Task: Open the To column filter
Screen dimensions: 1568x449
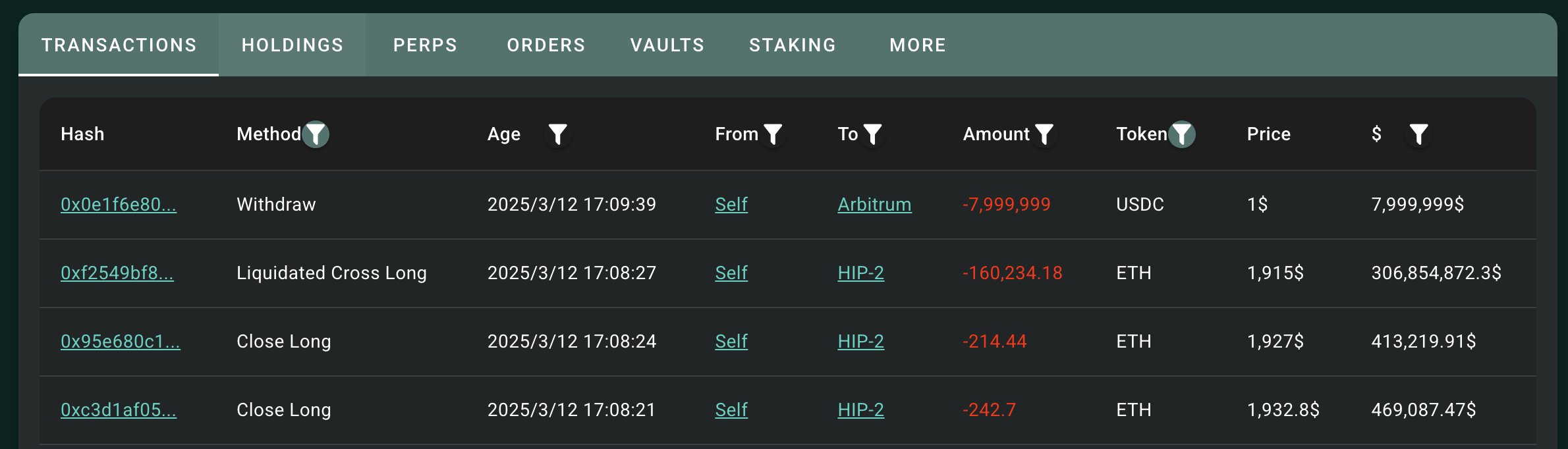Action: pyautogui.click(x=873, y=134)
